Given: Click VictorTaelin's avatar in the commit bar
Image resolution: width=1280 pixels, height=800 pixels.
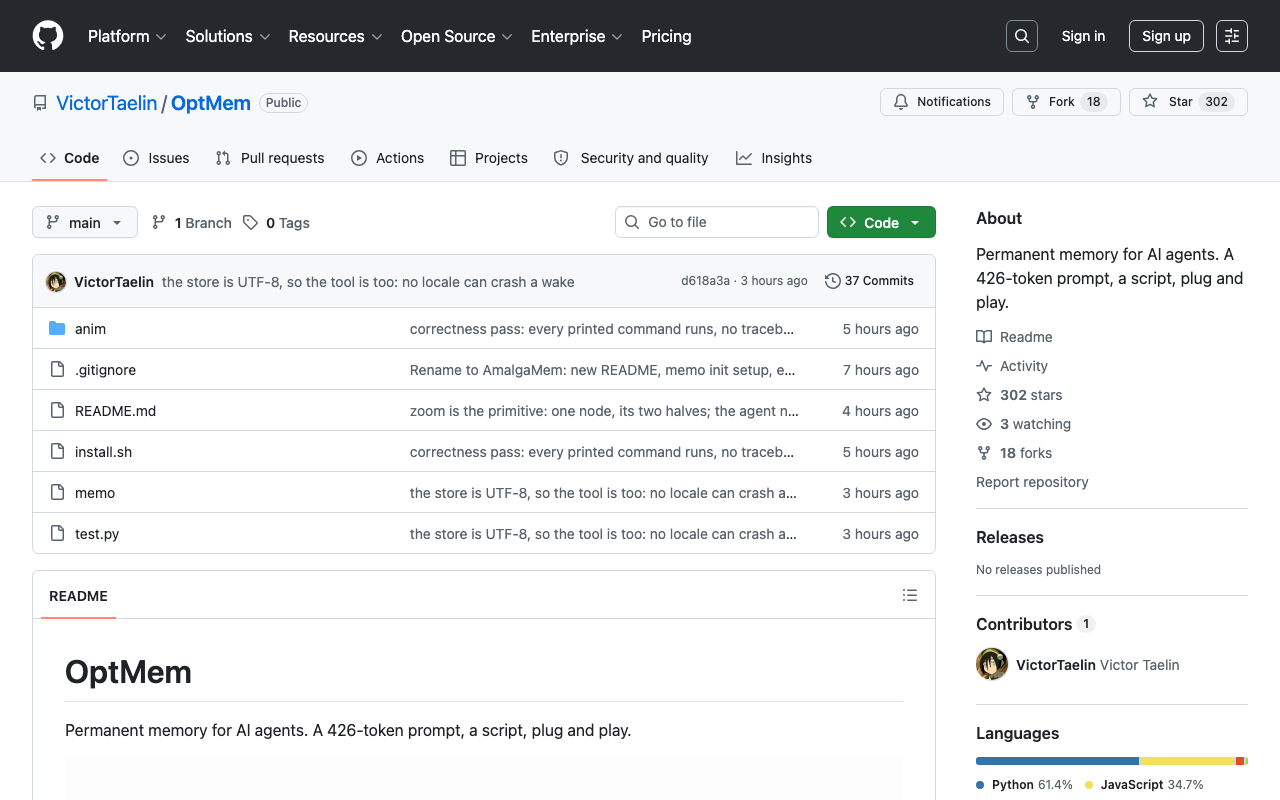Looking at the screenshot, I should tap(56, 282).
